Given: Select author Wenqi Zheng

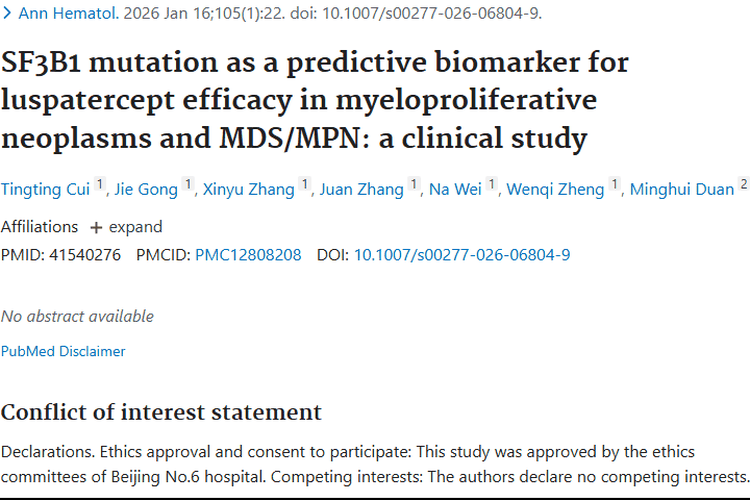Looking at the screenshot, I should 555,189.
